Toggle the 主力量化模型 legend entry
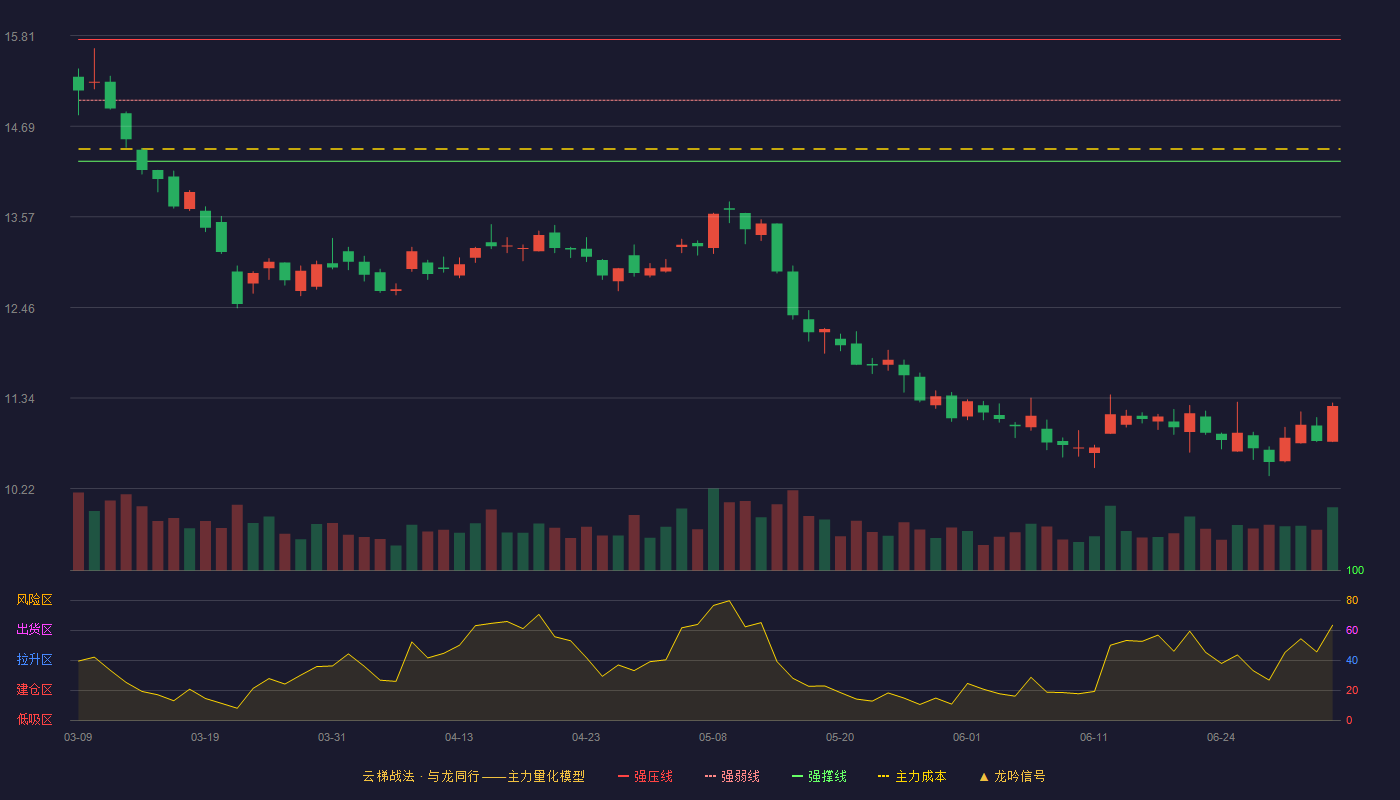The image size is (1400, 800). click(x=473, y=776)
